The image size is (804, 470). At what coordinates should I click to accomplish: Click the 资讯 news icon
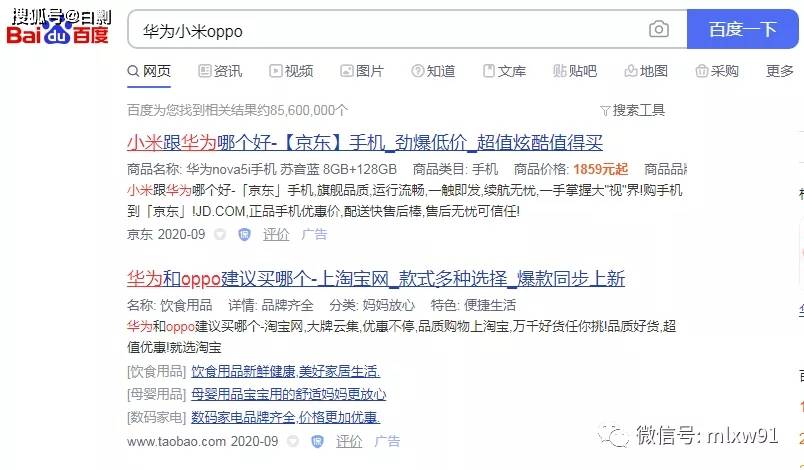205,71
